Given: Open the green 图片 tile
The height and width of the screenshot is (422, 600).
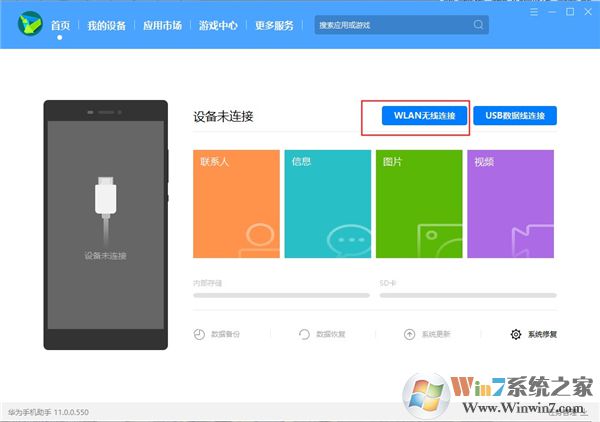Looking at the screenshot, I should (419, 204).
